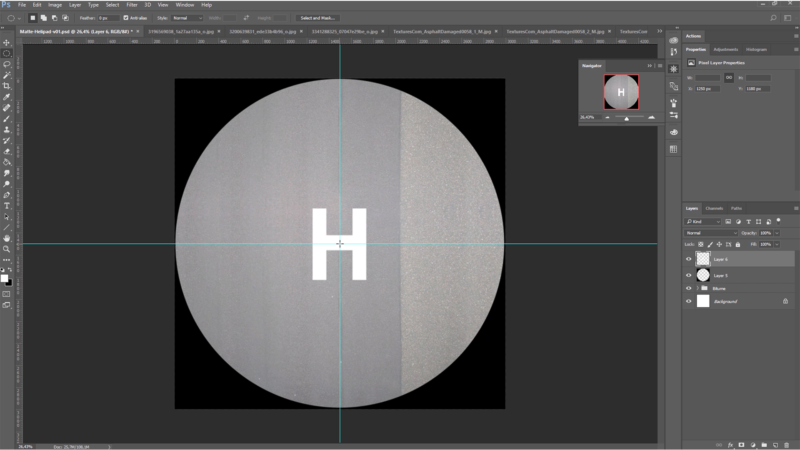
Task: Select the Clone Stamp tool
Action: (x=7, y=130)
